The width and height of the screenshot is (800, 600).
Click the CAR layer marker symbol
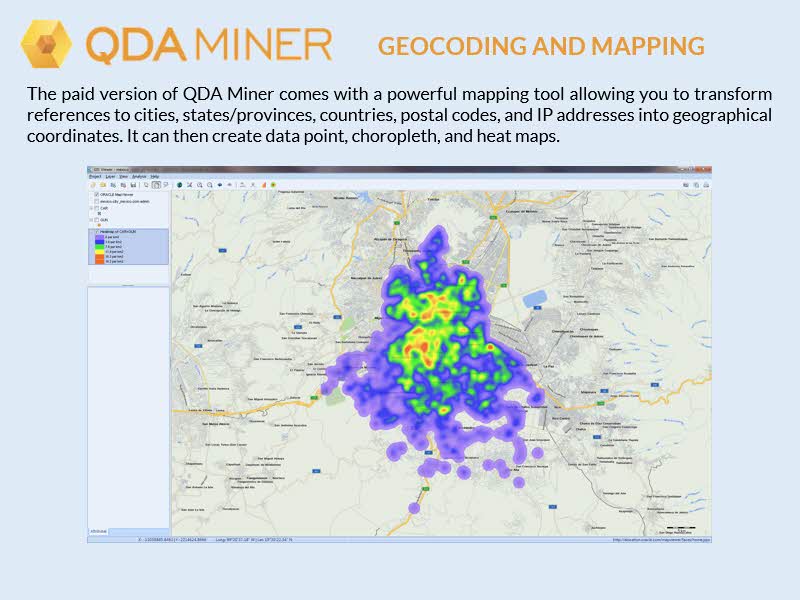click(99, 214)
